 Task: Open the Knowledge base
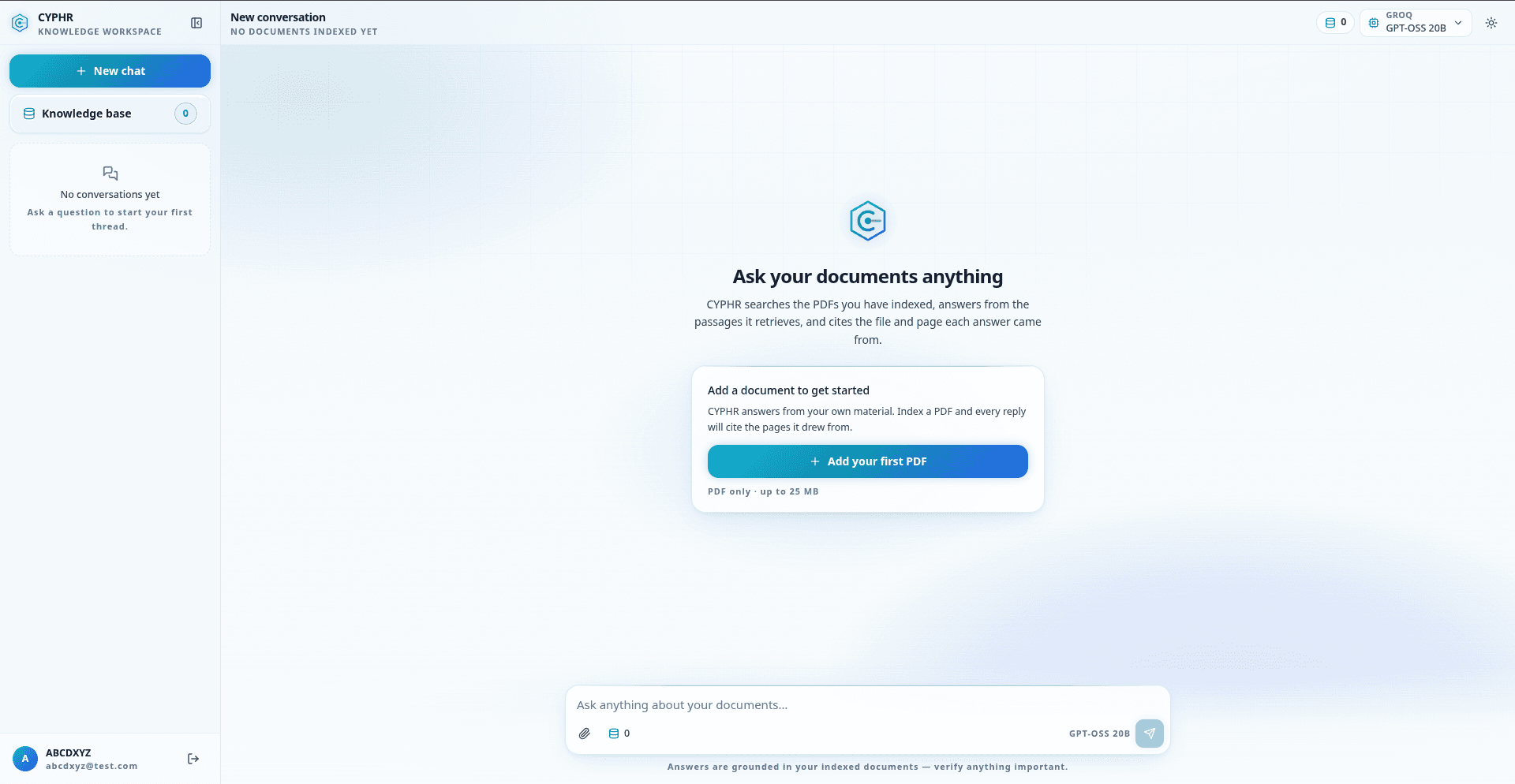[x=110, y=114]
